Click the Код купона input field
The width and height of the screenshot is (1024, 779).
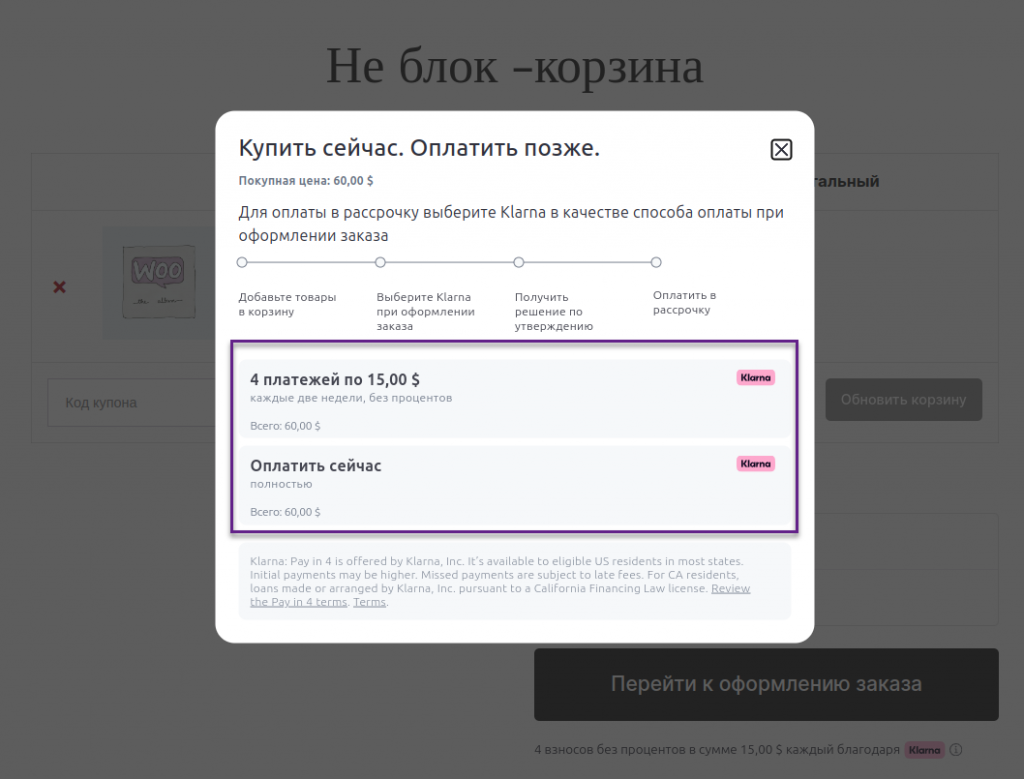click(130, 401)
